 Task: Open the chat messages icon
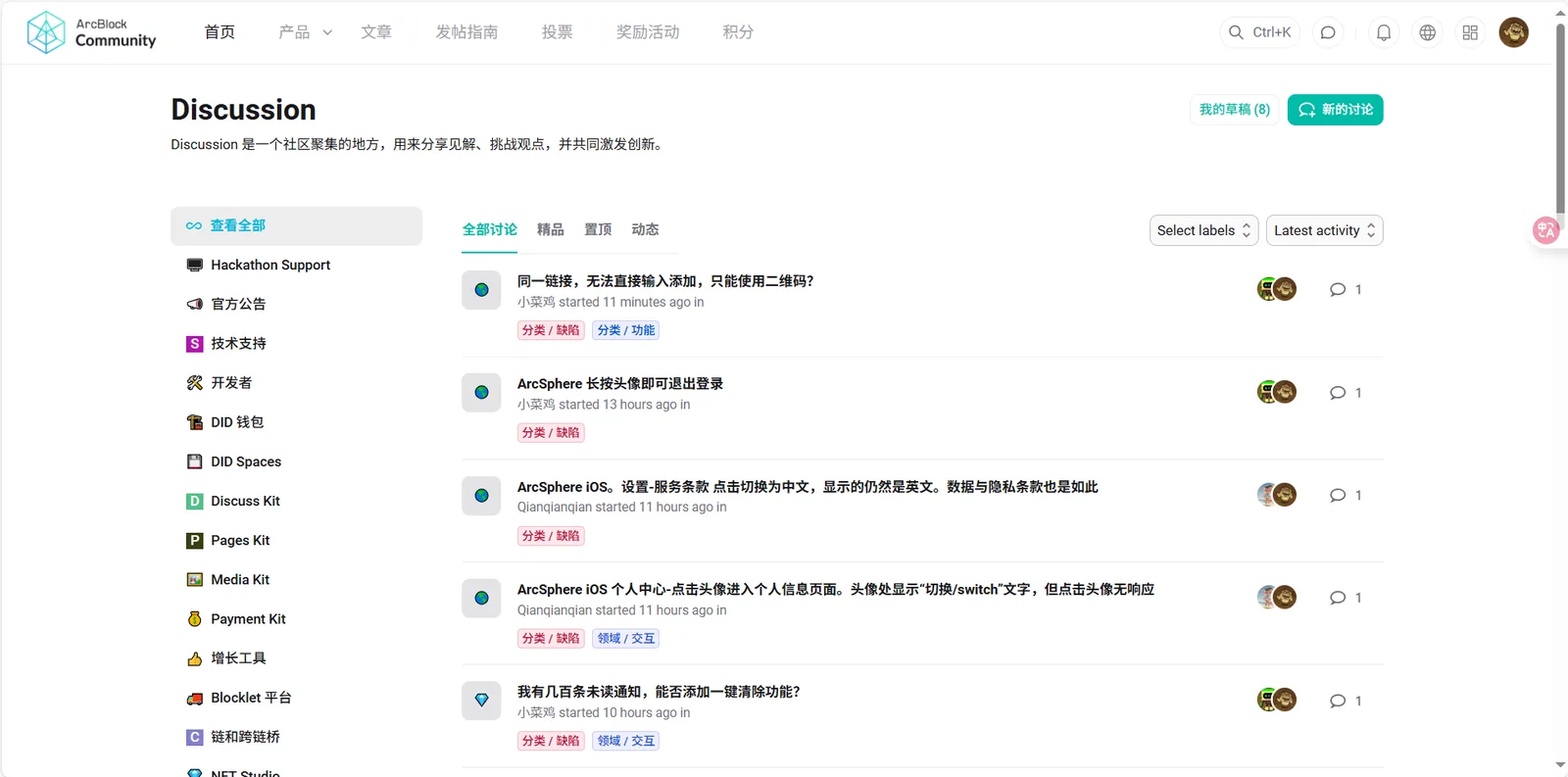[1328, 32]
